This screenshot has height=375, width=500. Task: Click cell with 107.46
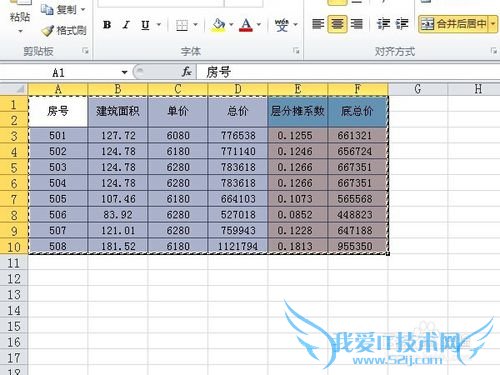tap(118, 199)
